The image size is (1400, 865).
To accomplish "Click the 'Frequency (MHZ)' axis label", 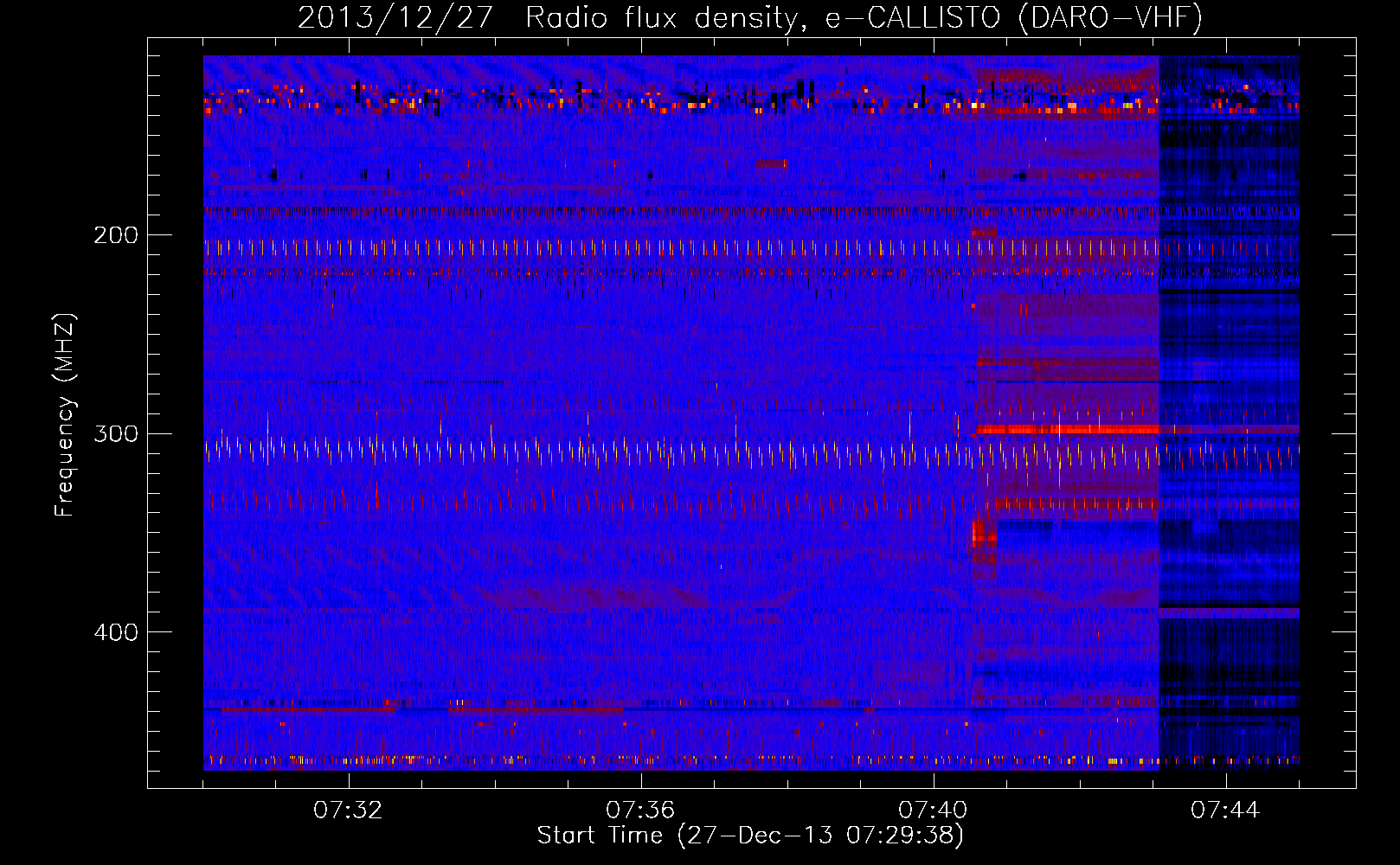I will tap(65, 415).
